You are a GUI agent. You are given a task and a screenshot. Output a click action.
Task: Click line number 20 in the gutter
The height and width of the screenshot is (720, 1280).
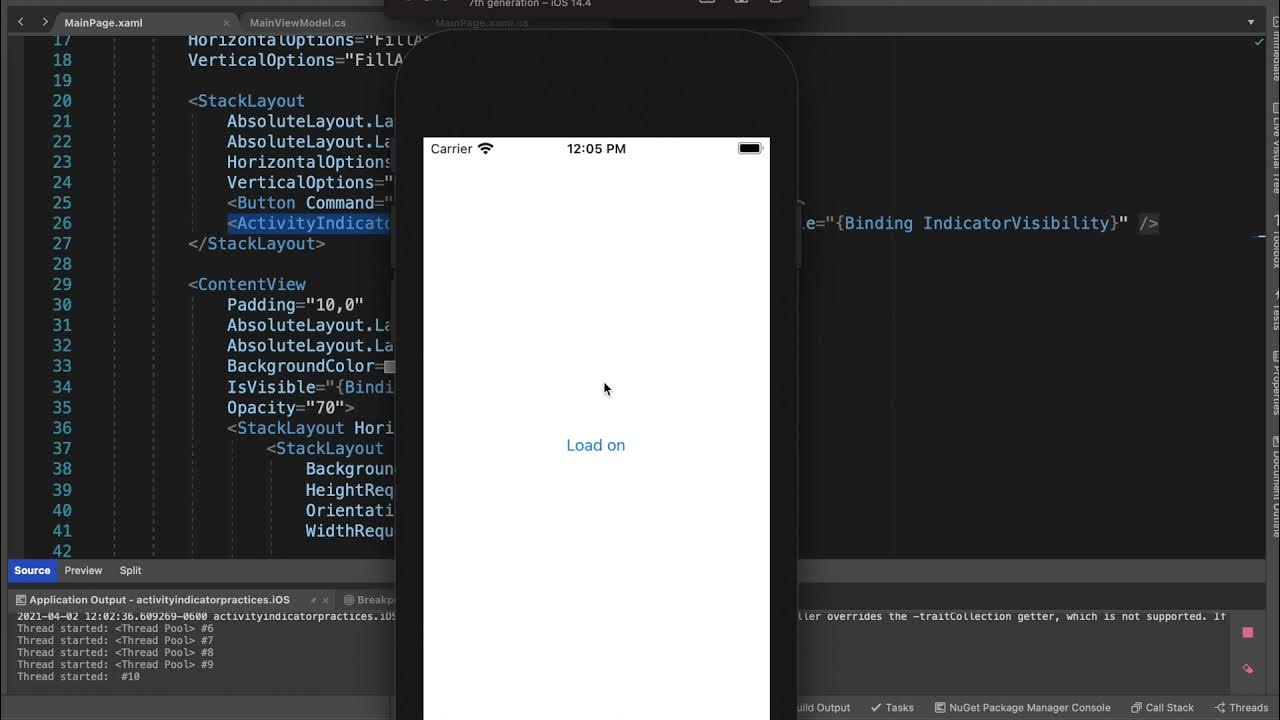click(x=61, y=101)
